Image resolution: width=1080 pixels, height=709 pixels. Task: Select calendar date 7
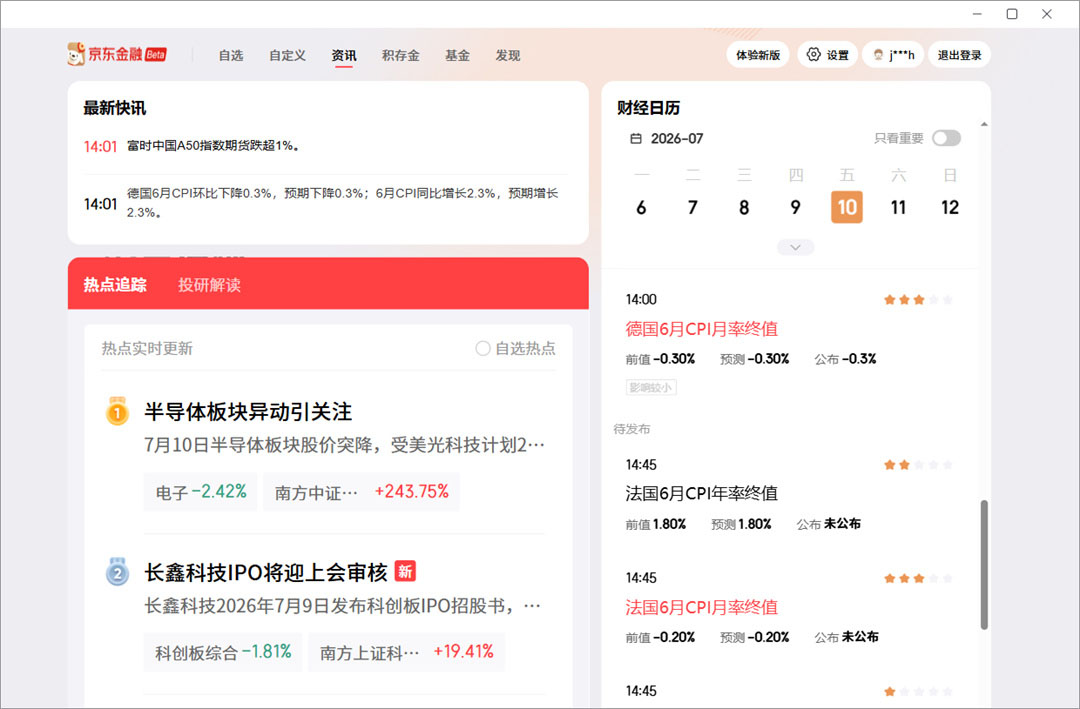click(693, 207)
